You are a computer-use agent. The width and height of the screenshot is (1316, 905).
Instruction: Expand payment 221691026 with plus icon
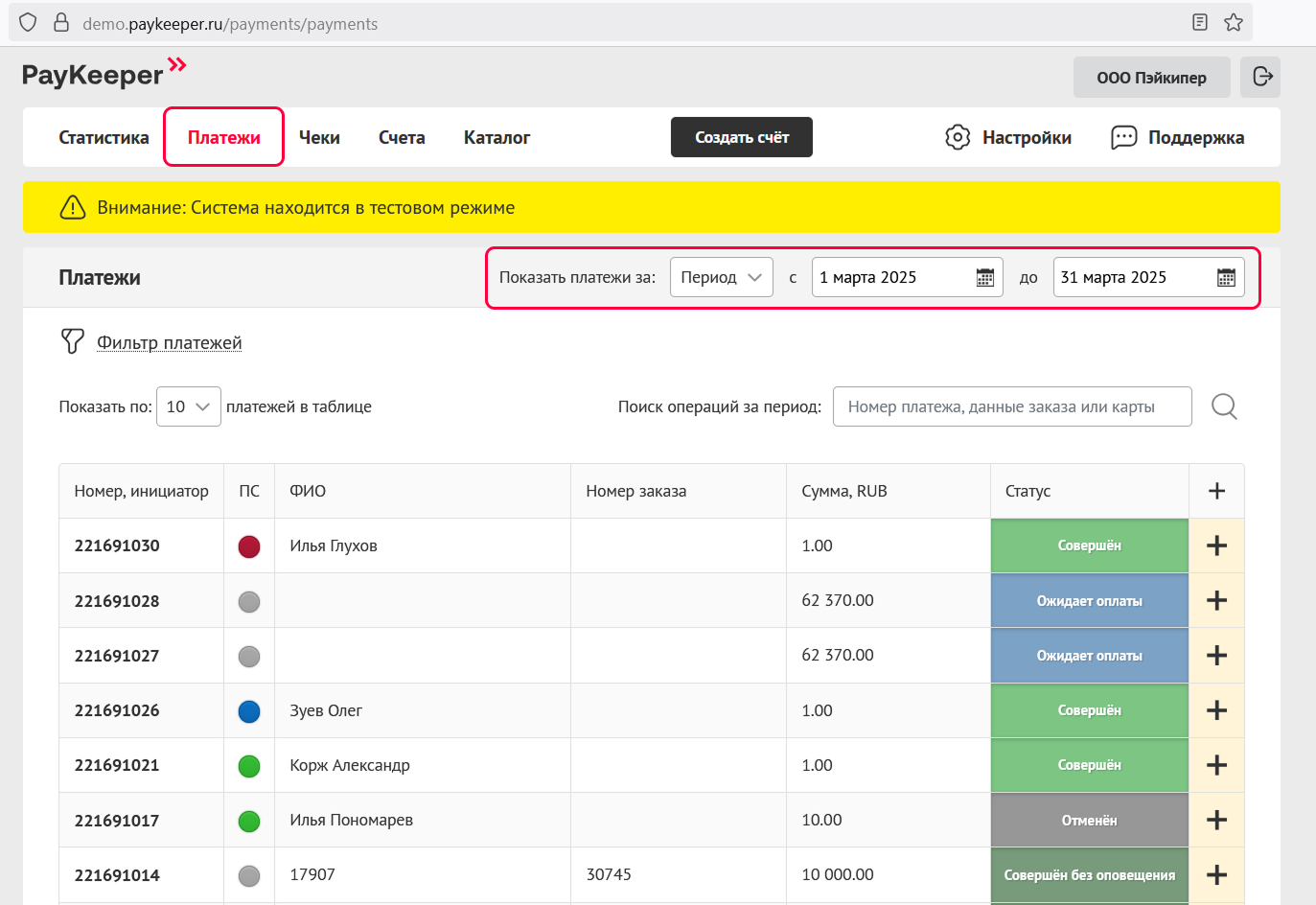(x=1217, y=710)
